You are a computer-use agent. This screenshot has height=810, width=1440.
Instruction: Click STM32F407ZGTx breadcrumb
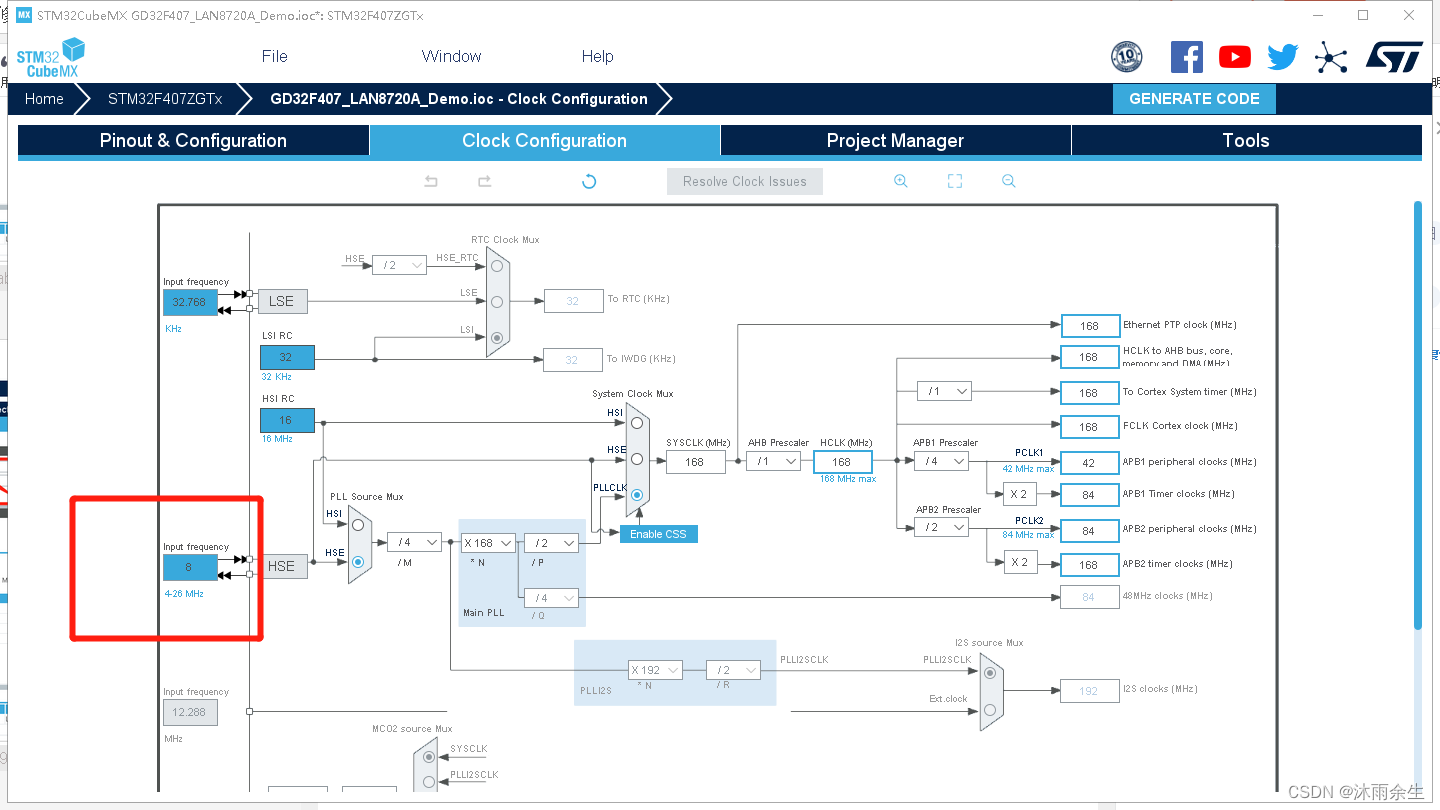click(x=165, y=99)
